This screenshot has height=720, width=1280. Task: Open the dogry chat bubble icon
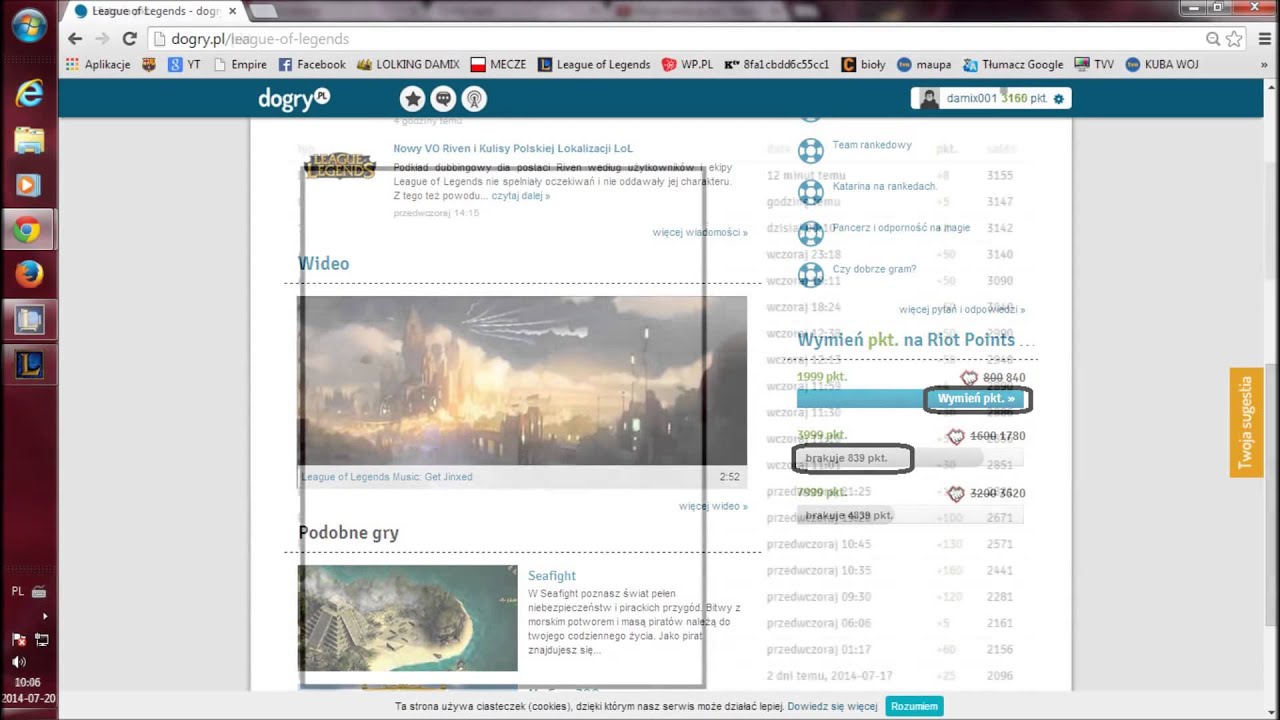tap(443, 98)
